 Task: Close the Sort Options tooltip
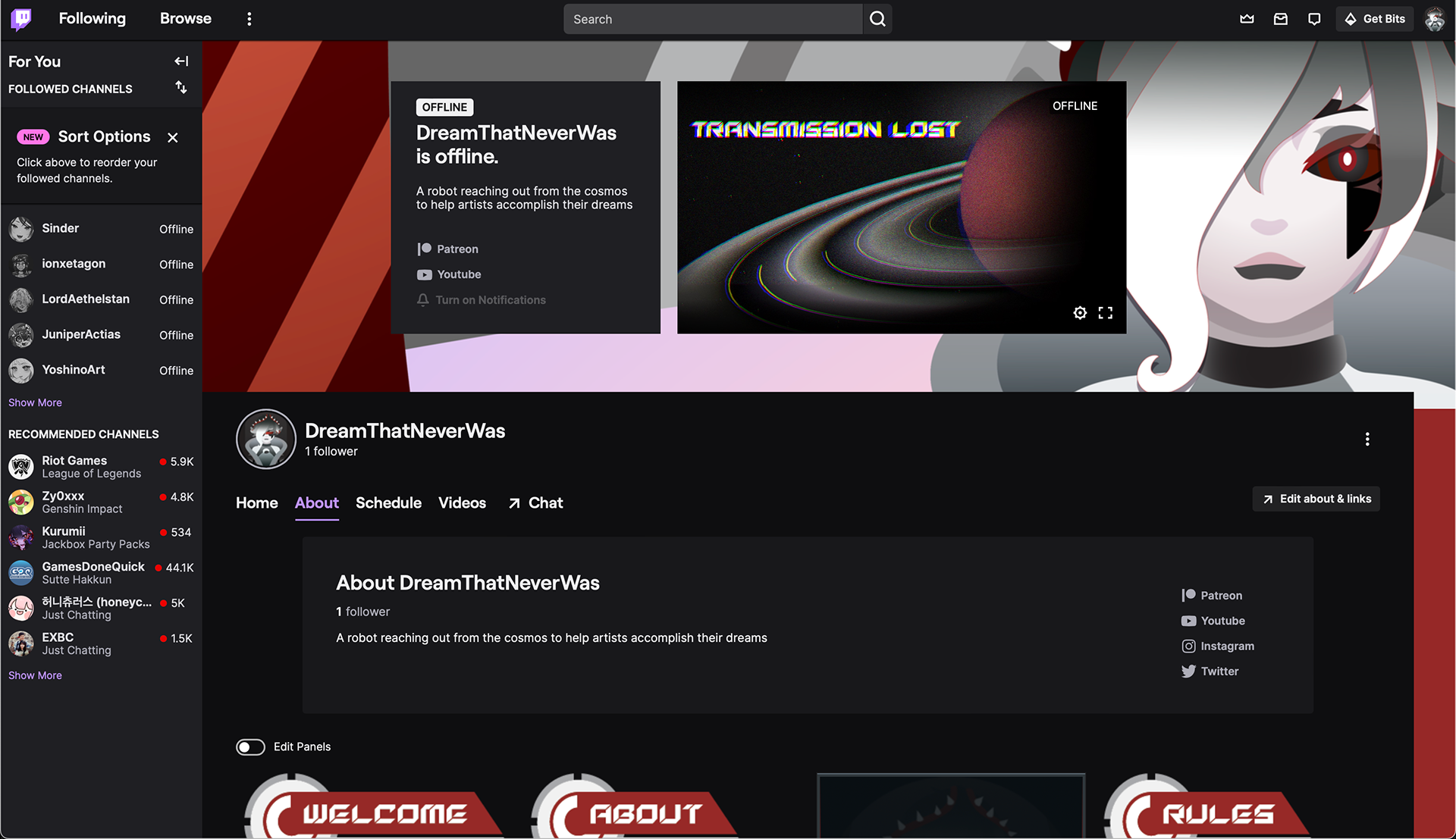pyautogui.click(x=173, y=137)
